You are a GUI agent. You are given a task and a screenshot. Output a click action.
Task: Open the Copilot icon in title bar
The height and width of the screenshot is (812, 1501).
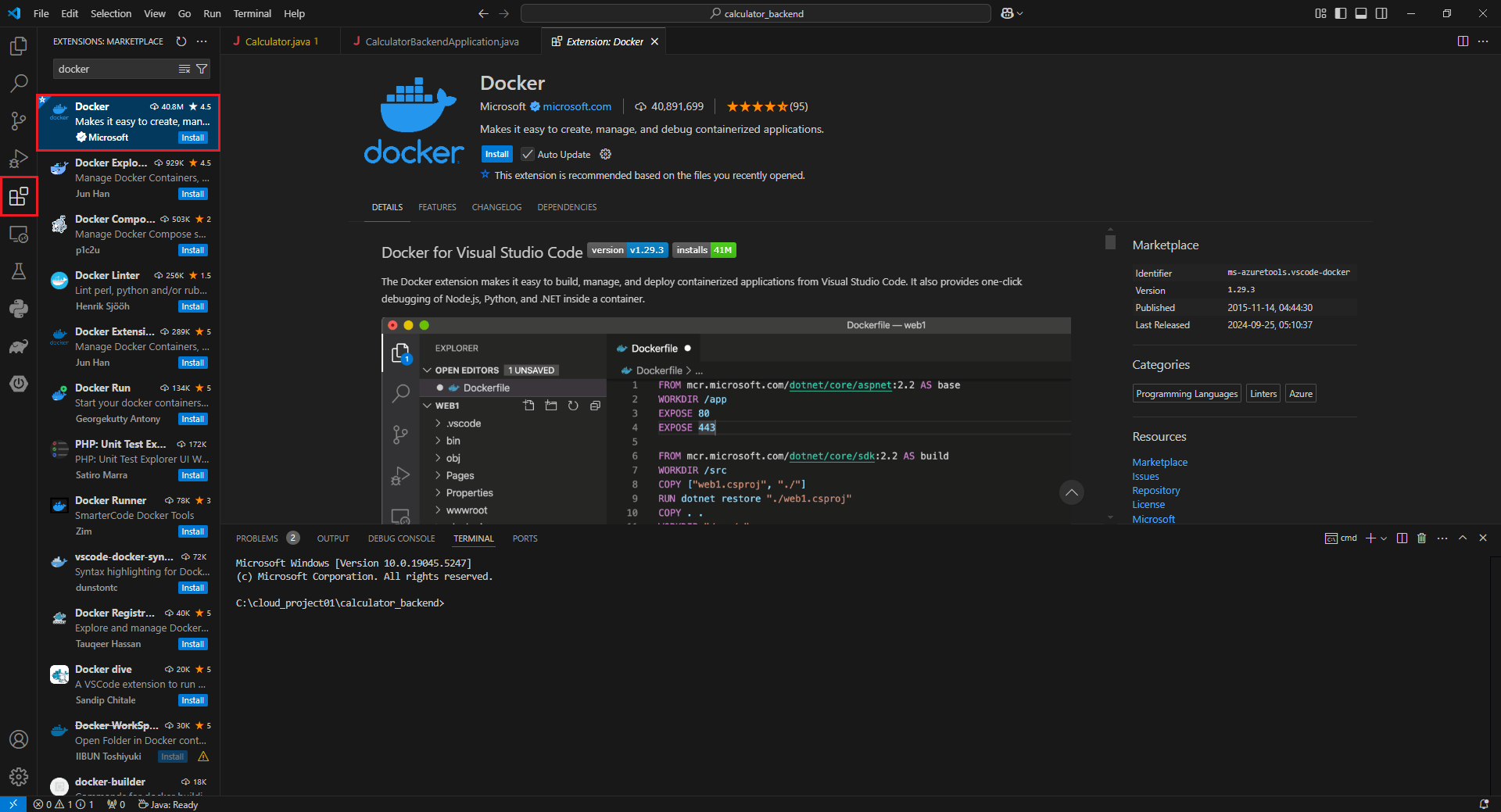tap(1008, 13)
